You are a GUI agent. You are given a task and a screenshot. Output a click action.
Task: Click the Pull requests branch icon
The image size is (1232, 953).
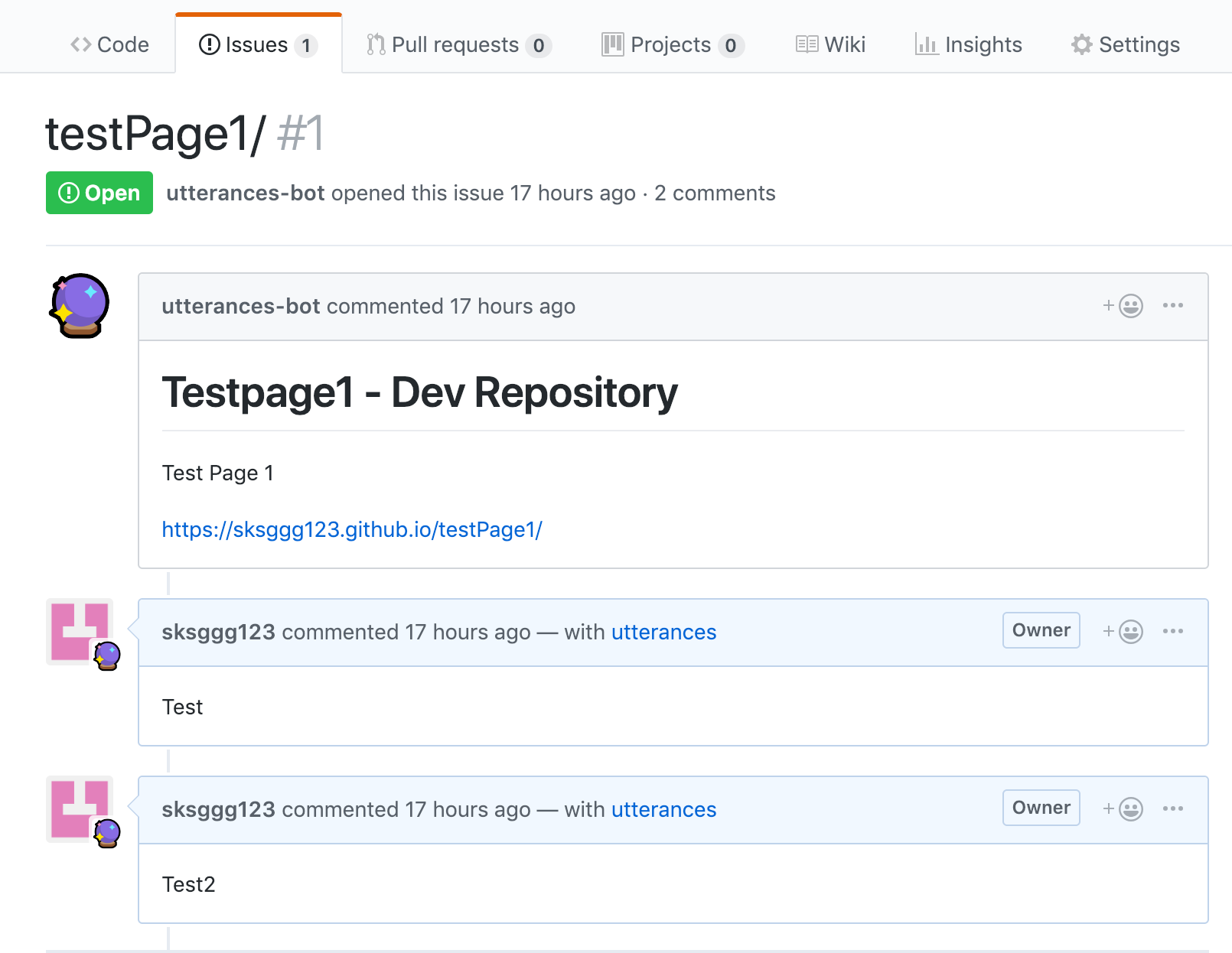click(375, 44)
